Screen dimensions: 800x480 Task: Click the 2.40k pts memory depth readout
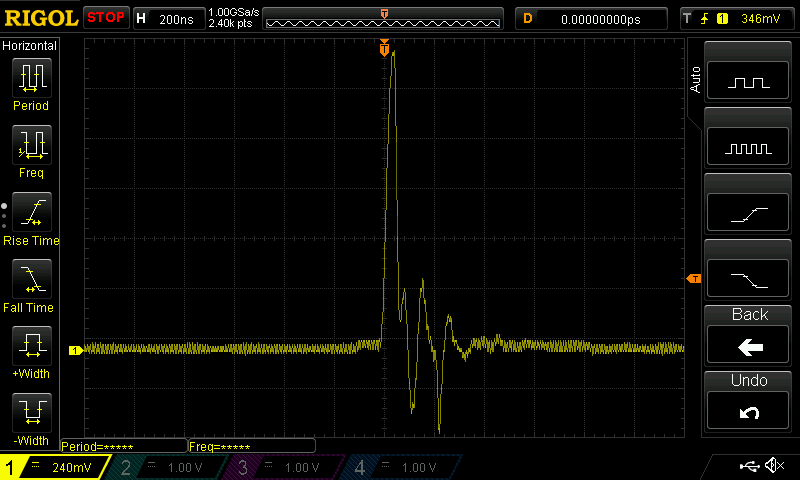coord(230,23)
